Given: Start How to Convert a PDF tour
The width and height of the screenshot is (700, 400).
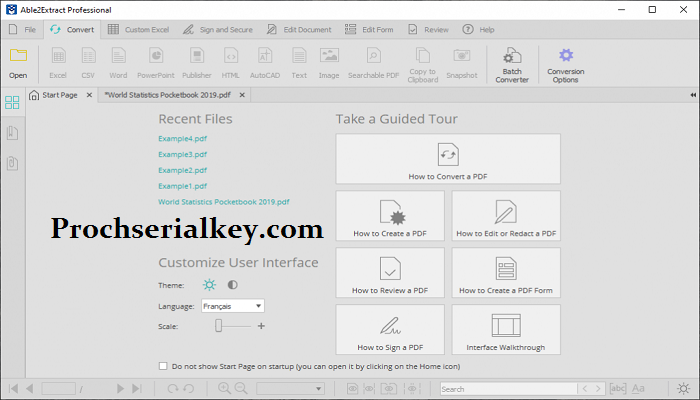Looking at the screenshot, I should [x=448, y=159].
